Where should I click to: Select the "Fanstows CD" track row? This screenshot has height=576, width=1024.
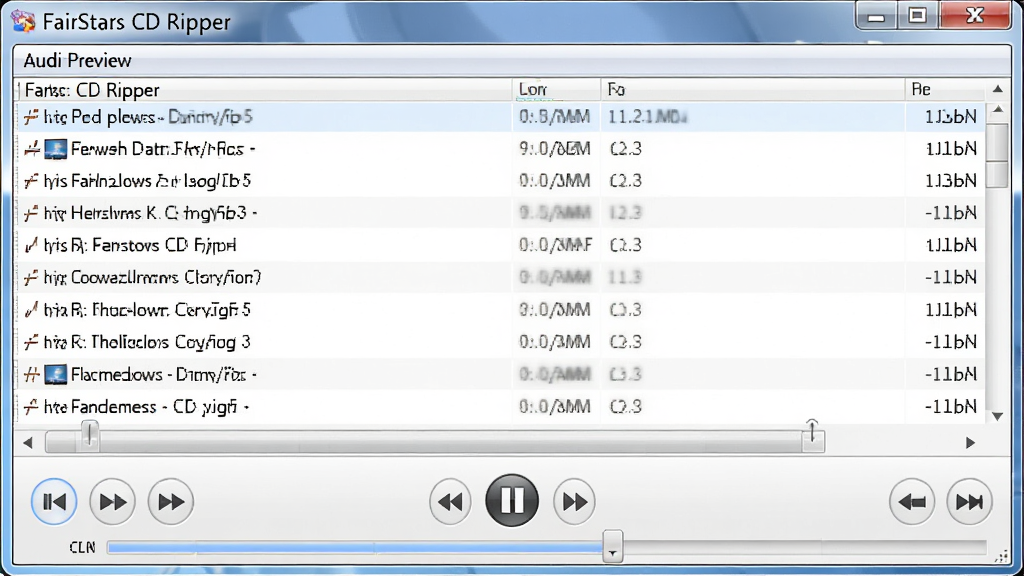500,246
